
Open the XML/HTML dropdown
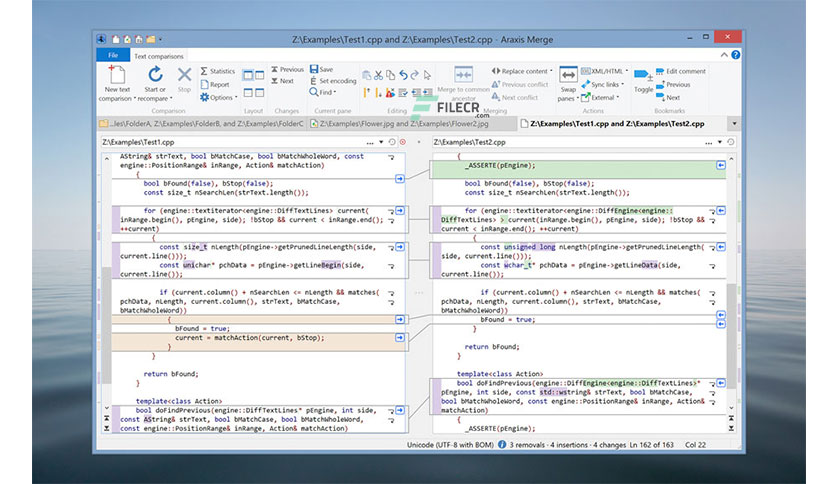pyautogui.click(x=605, y=71)
